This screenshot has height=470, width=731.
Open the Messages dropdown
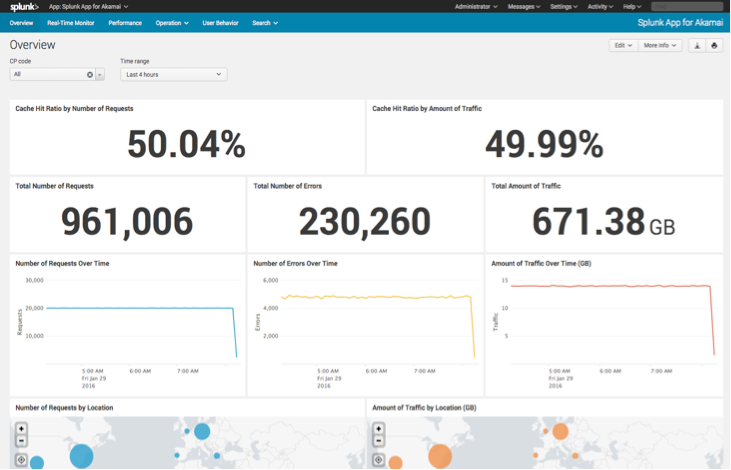point(524,7)
